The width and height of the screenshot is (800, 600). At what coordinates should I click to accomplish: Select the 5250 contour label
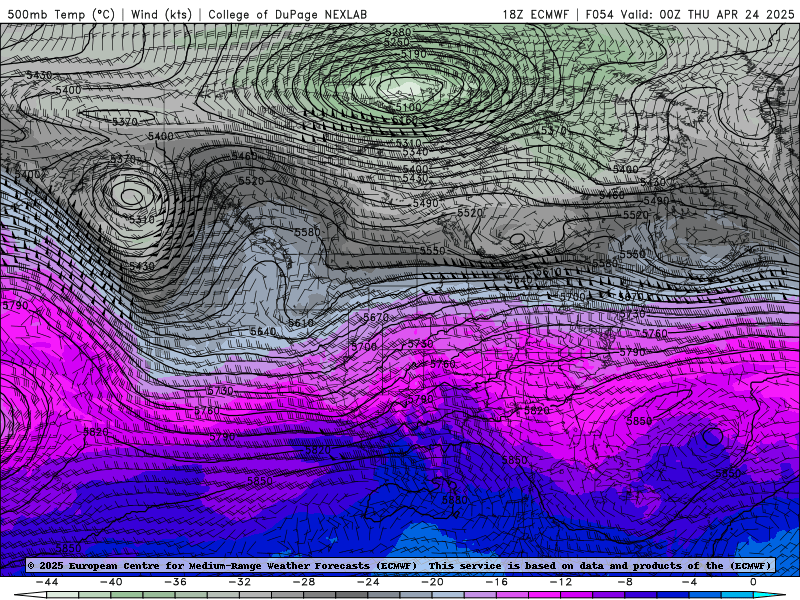[x=396, y=42]
